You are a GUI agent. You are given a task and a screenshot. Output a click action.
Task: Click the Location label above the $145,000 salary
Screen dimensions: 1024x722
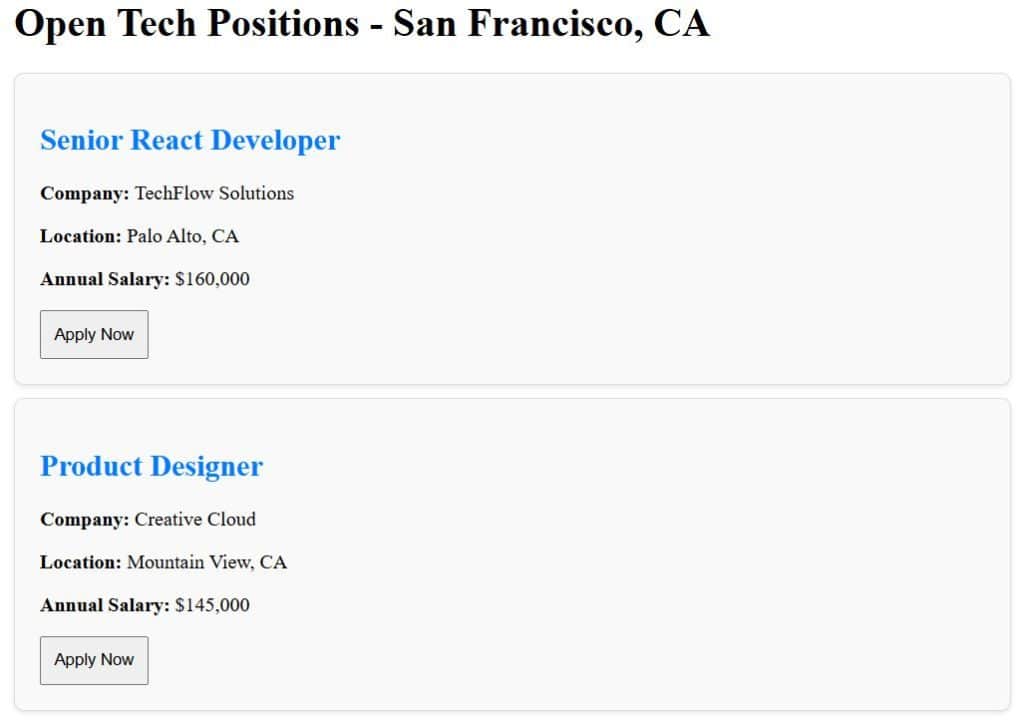tap(80, 562)
